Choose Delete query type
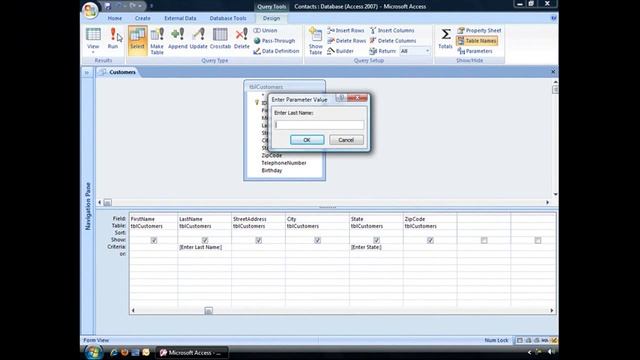Viewport: 640px width, 360px height. point(242,38)
